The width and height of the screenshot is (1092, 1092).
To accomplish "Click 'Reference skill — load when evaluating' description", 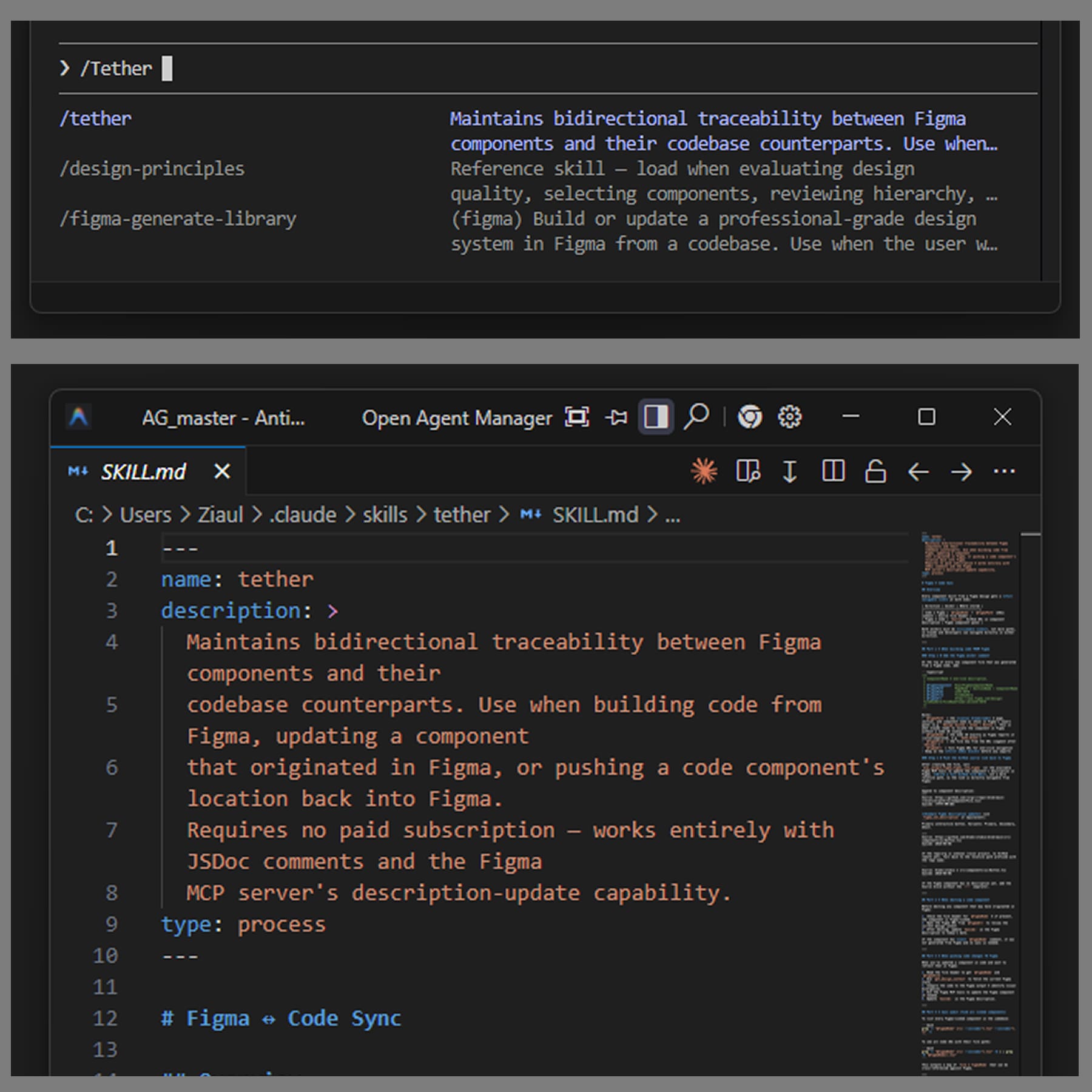I will [724, 181].
